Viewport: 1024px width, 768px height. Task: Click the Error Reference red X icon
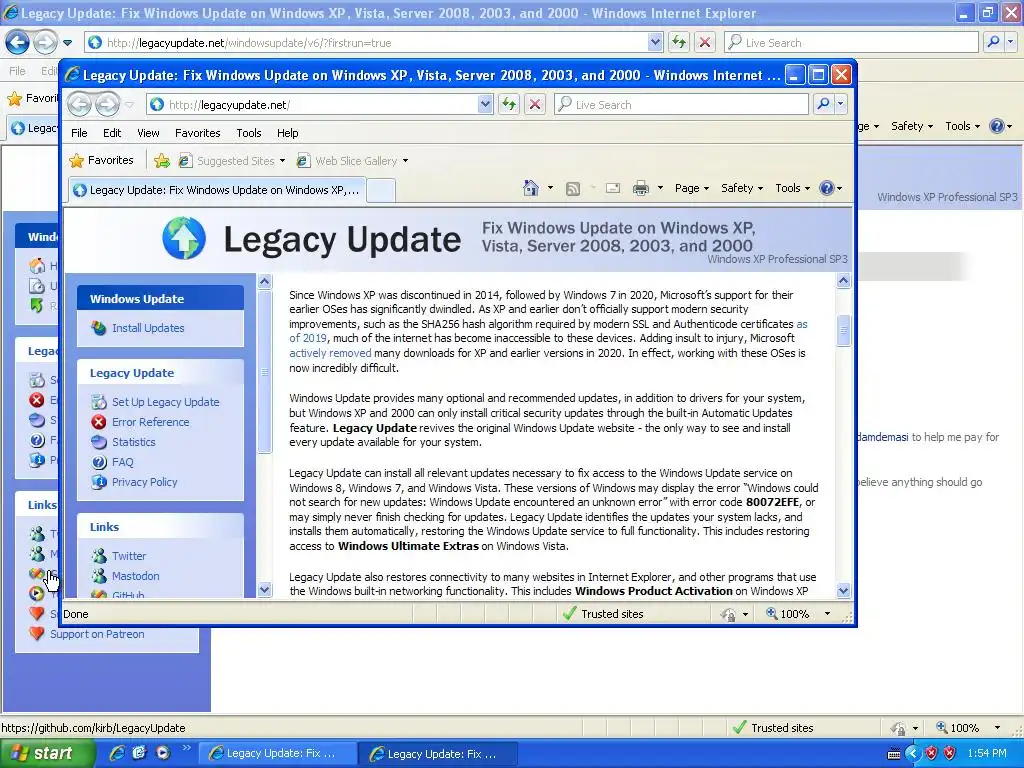(x=99, y=422)
